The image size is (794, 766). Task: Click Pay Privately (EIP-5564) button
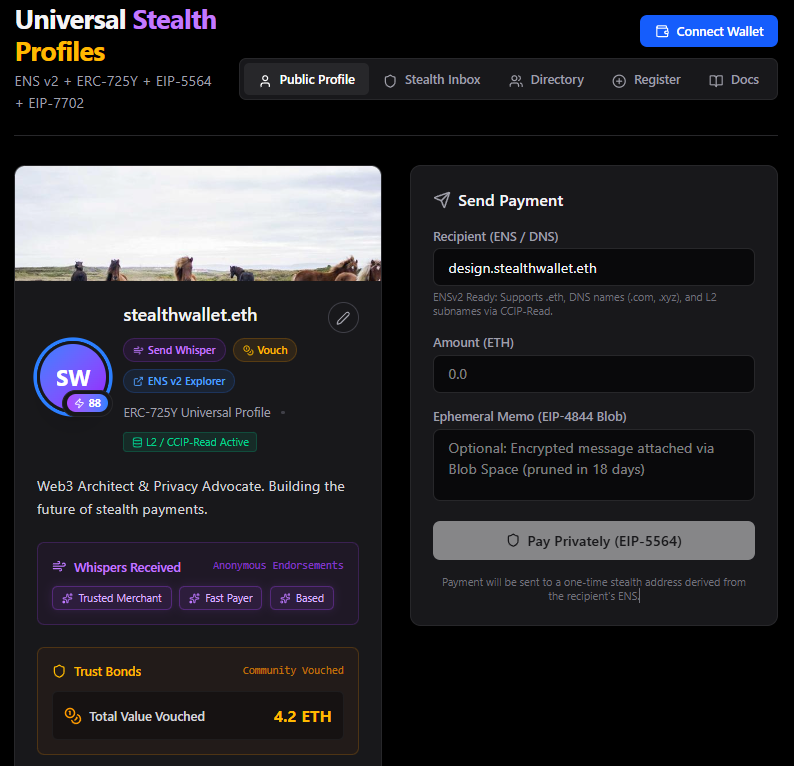click(593, 541)
